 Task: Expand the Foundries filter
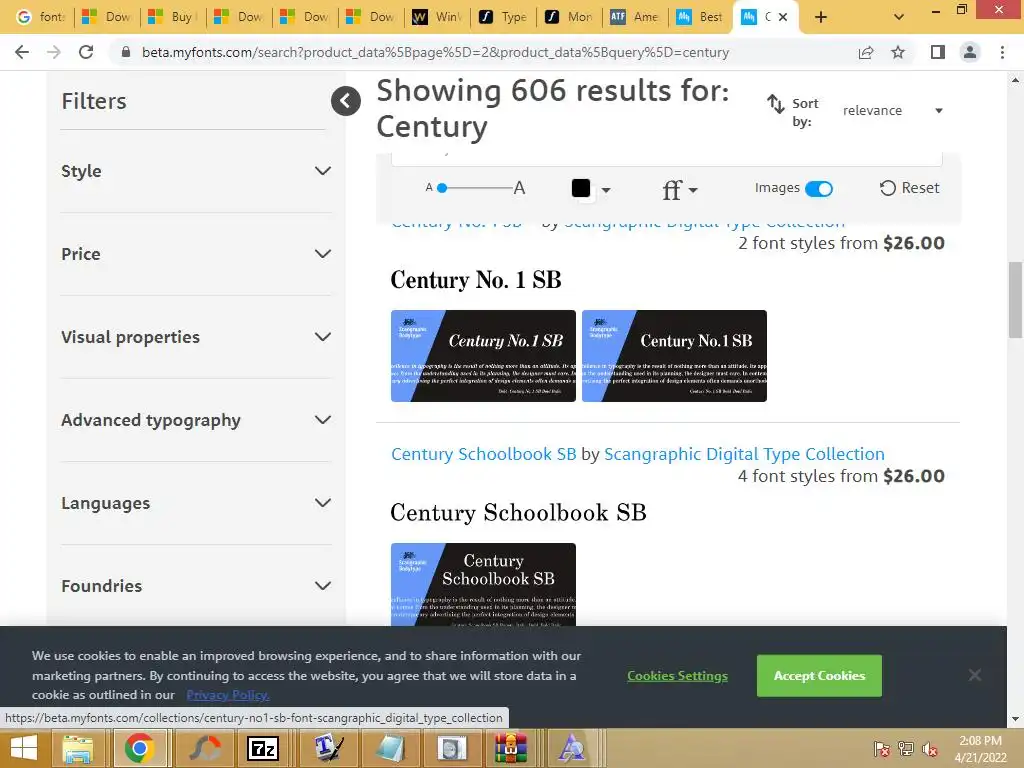click(196, 586)
